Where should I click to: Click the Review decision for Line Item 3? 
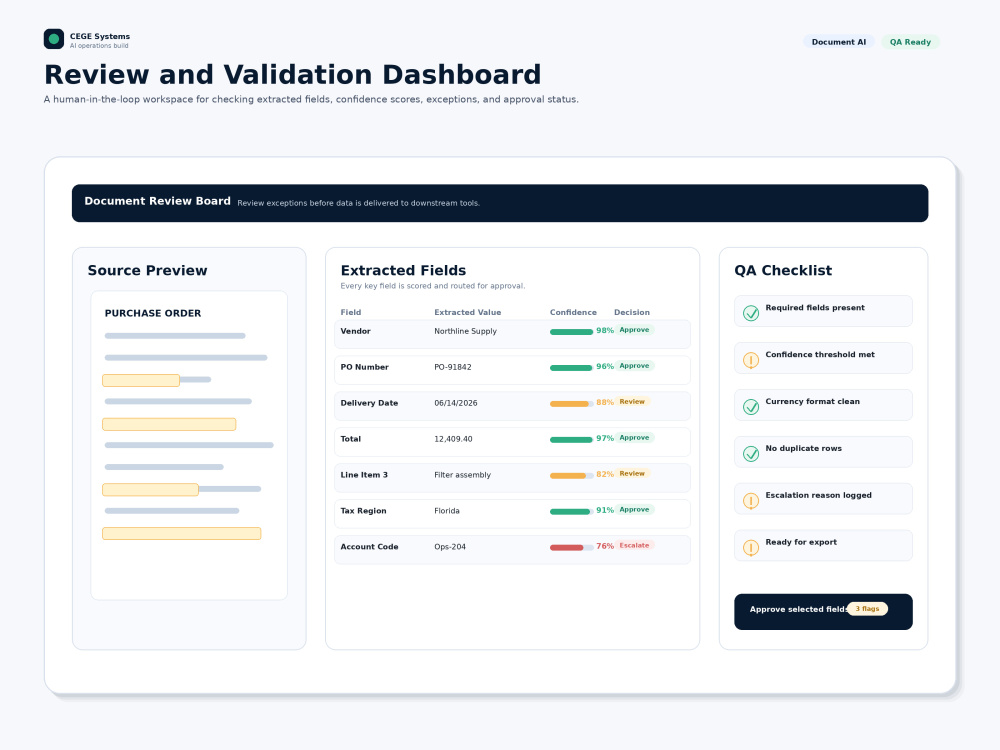click(x=632, y=473)
